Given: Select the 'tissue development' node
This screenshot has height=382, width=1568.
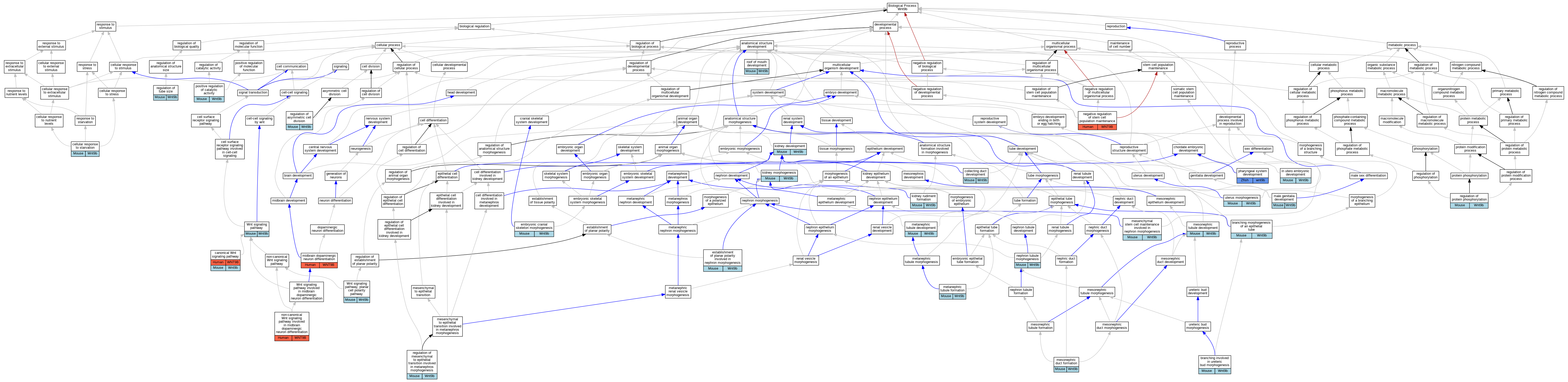Looking at the screenshot, I should tap(836, 121).
